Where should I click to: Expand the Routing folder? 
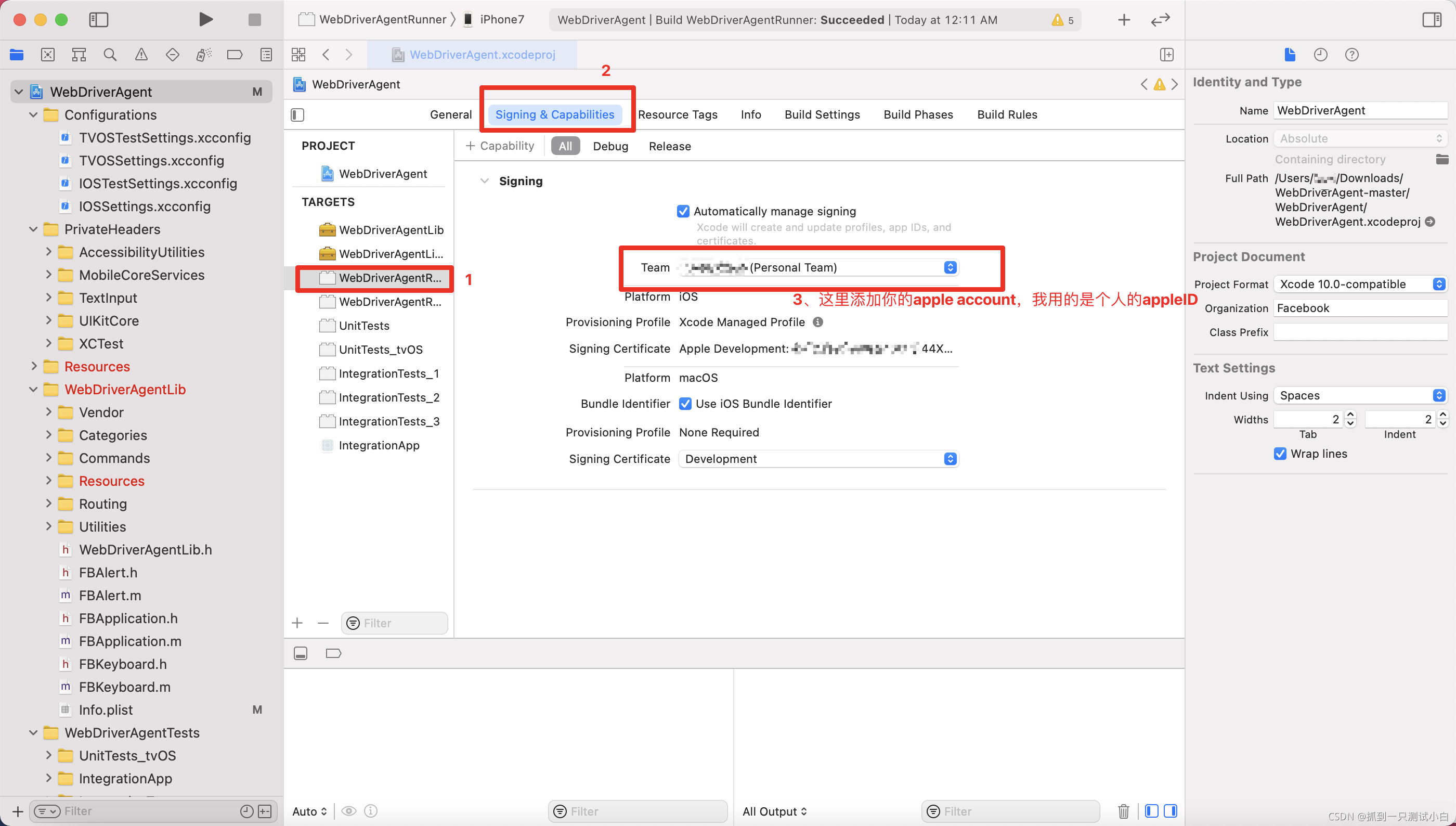click(49, 503)
